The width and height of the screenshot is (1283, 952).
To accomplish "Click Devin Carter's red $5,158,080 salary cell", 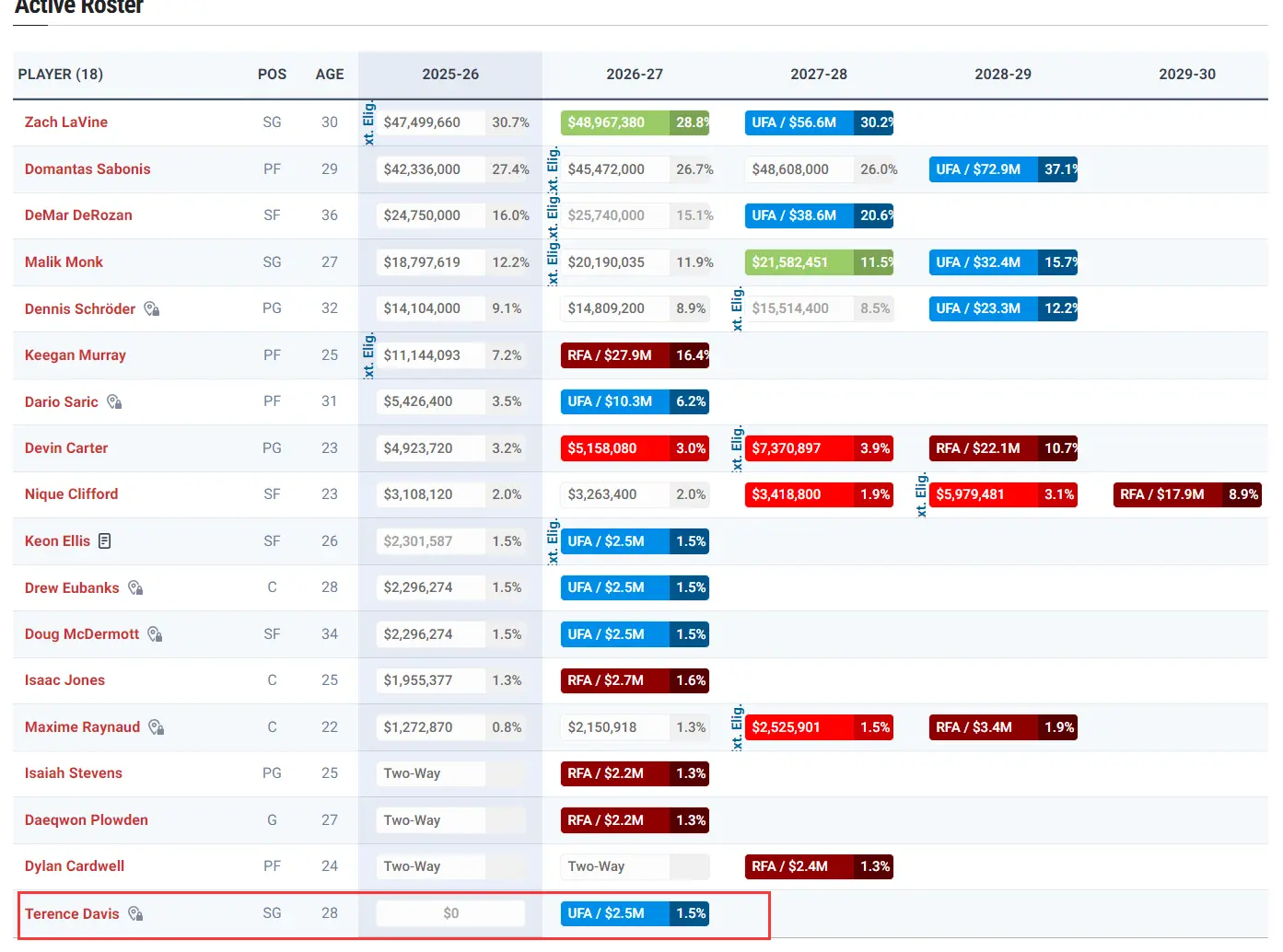I will click(x=603, y=448).
